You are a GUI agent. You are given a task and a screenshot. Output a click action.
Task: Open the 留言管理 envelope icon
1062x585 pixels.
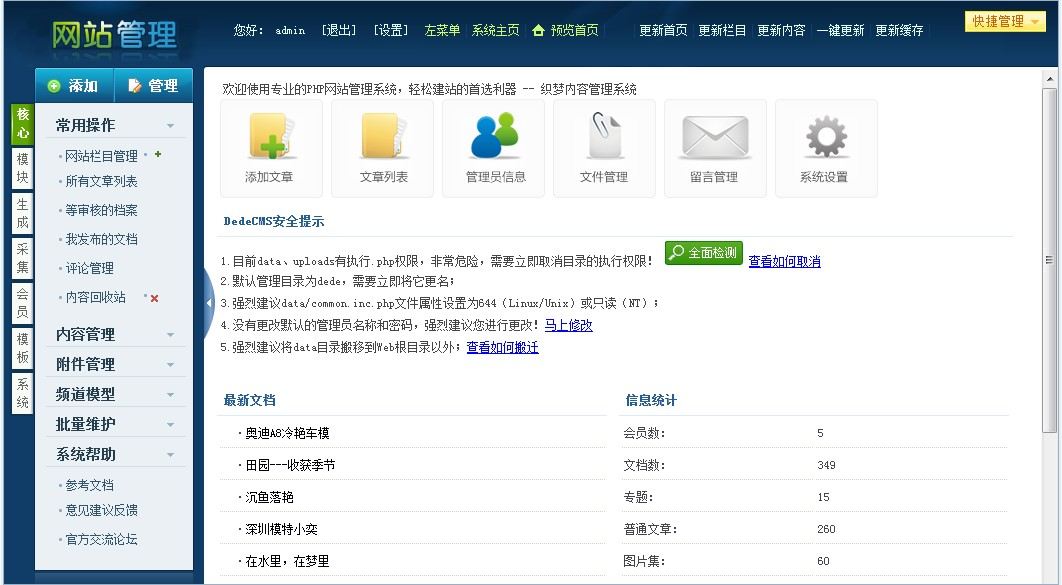(714, 140)
